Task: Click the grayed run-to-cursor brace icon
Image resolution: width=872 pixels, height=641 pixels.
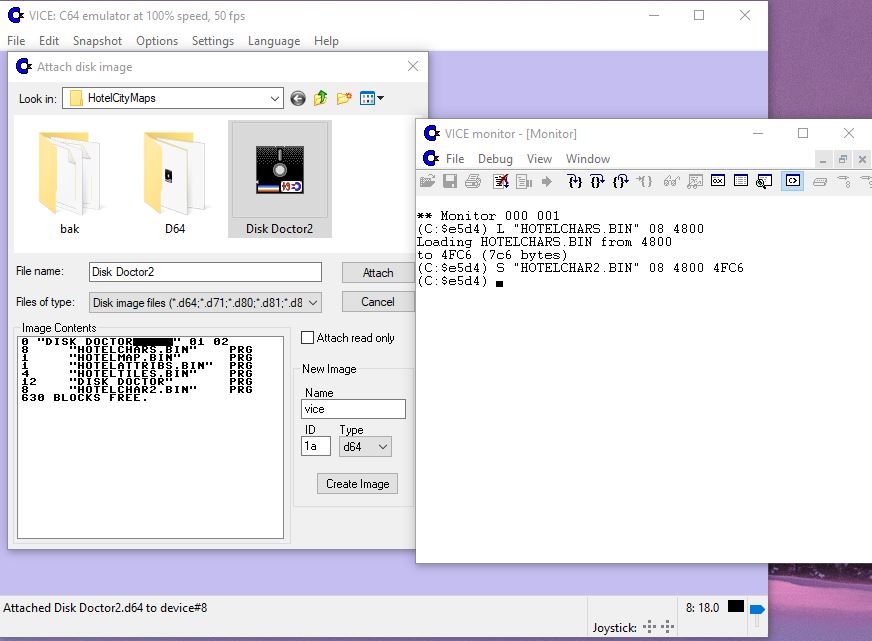Action: pyautogui.click(x=644, y=181)
